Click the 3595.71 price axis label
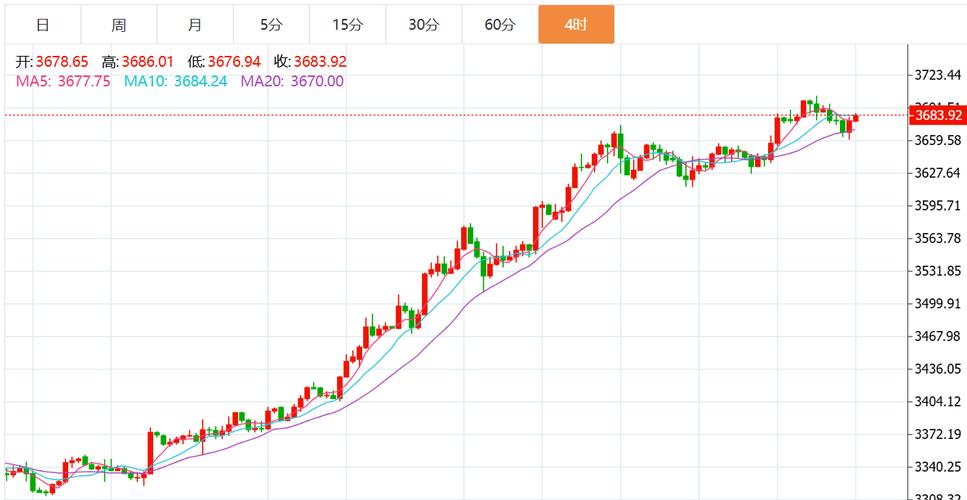967x500 pixels. click(937, 205)
